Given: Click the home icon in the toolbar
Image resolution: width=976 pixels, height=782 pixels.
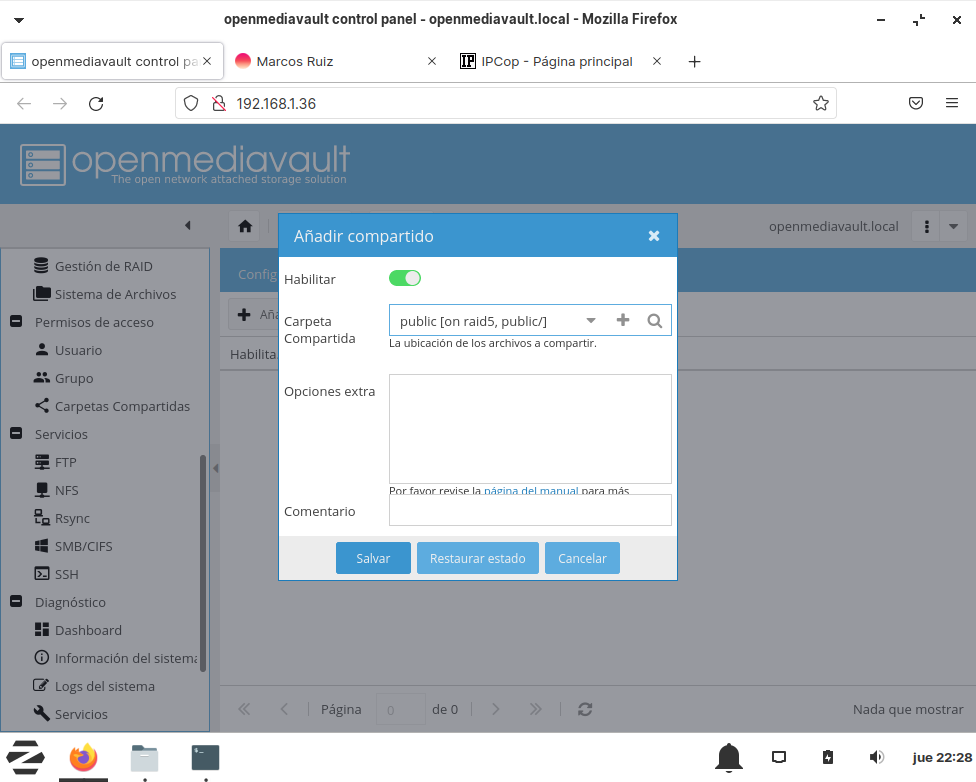Looking at the screenshot, I should (245, 226).
